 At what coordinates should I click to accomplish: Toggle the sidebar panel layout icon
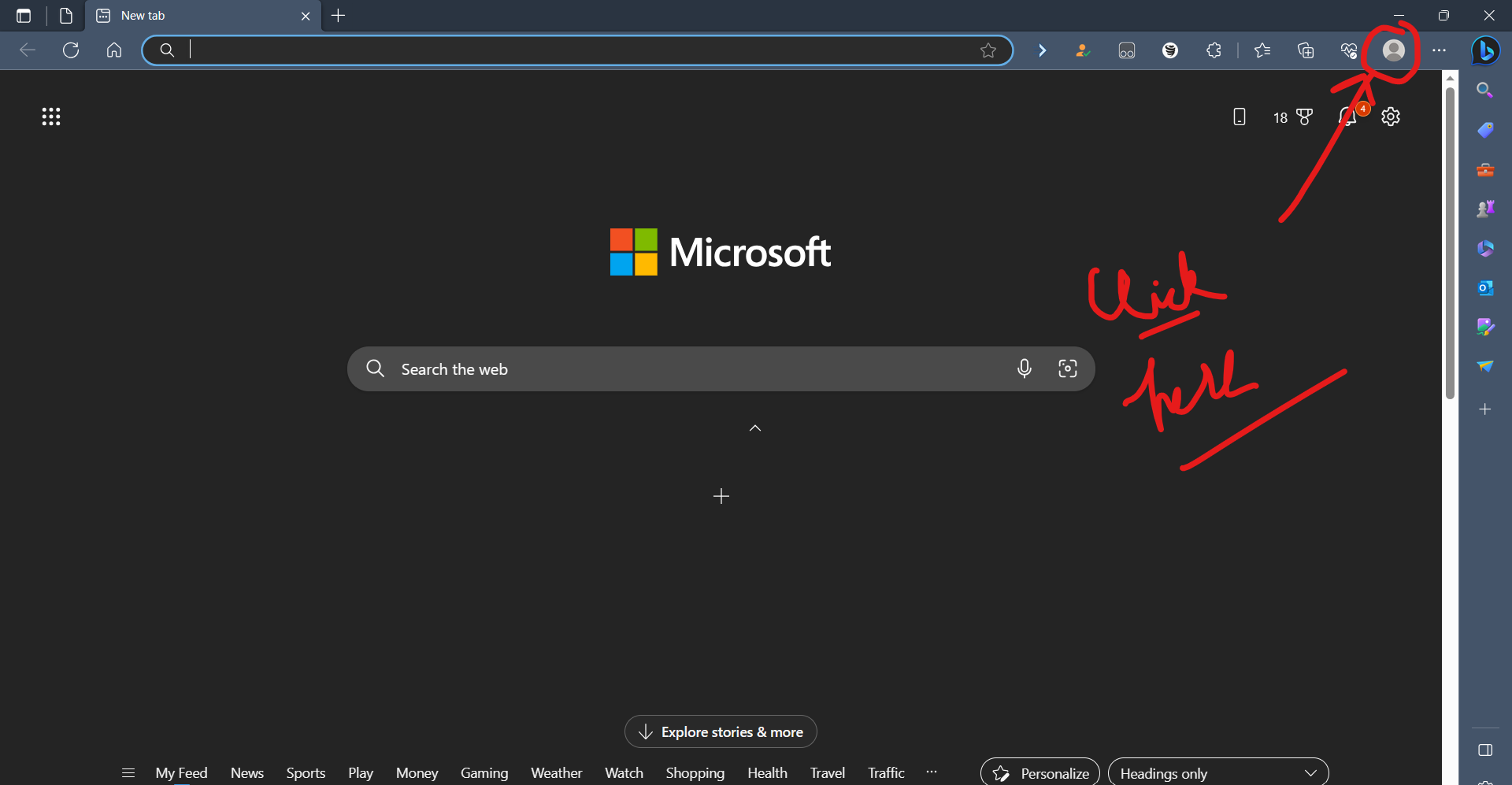pyautogui.click(x=1485, y=750)
